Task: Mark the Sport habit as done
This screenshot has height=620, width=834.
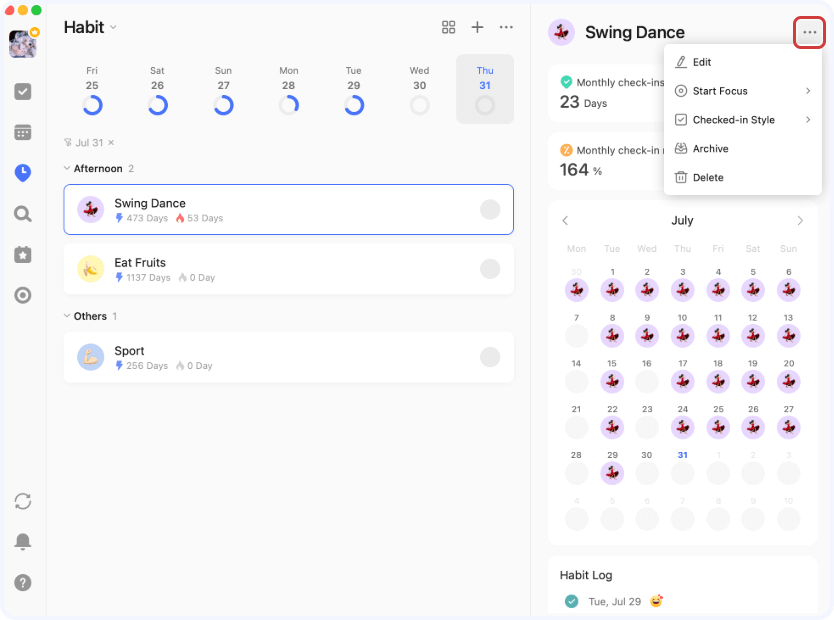Action: (490, 357)
